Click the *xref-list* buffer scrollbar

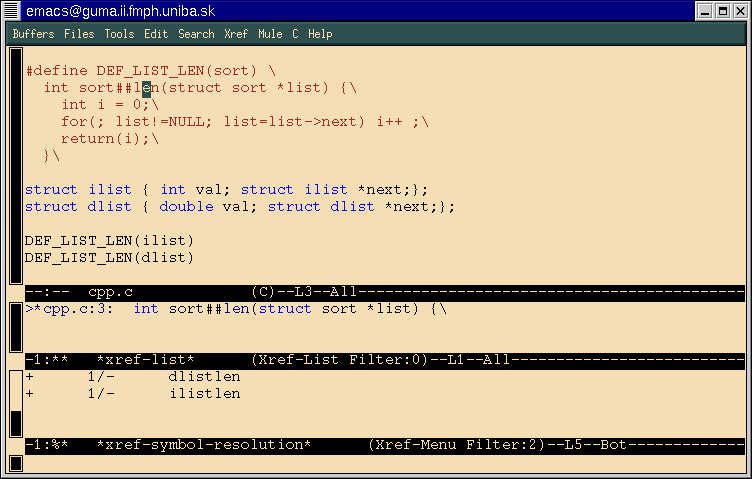tap(16, 327)
